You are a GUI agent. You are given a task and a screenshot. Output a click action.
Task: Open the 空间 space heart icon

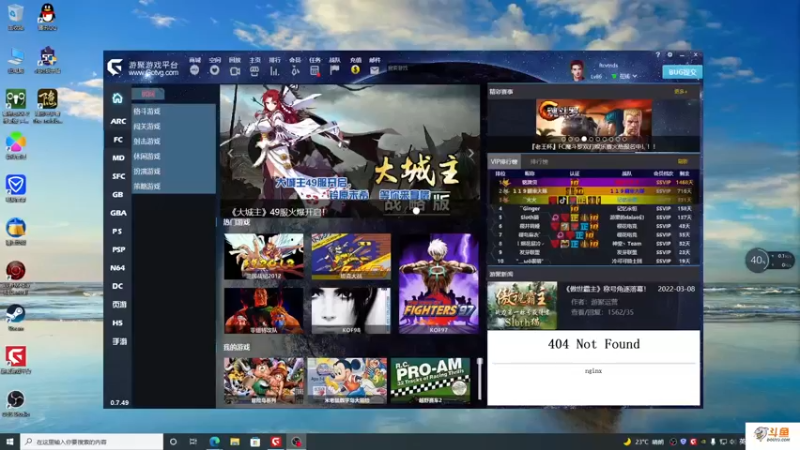click(214, 70)
